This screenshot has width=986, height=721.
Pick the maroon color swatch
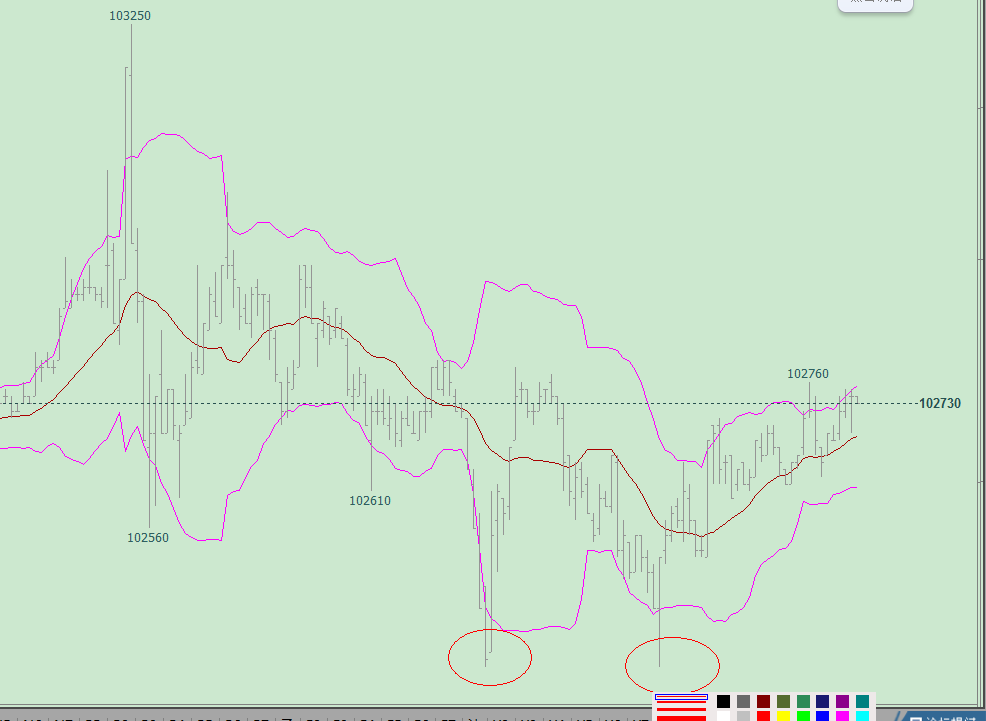pyautogui.click(x=763, y=702)
